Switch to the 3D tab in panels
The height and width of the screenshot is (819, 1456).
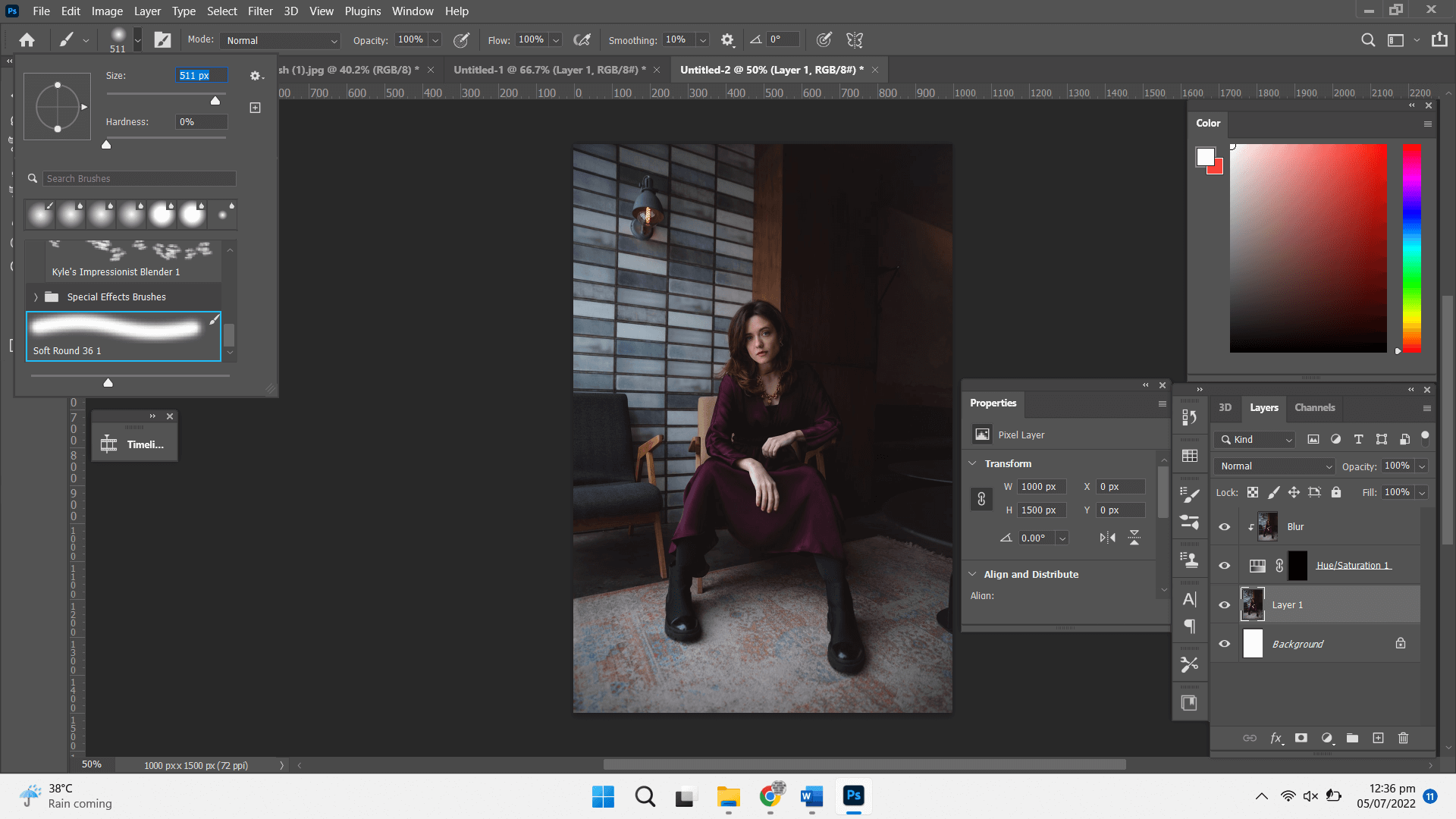pyautogui.click(x=1225, y=407)
